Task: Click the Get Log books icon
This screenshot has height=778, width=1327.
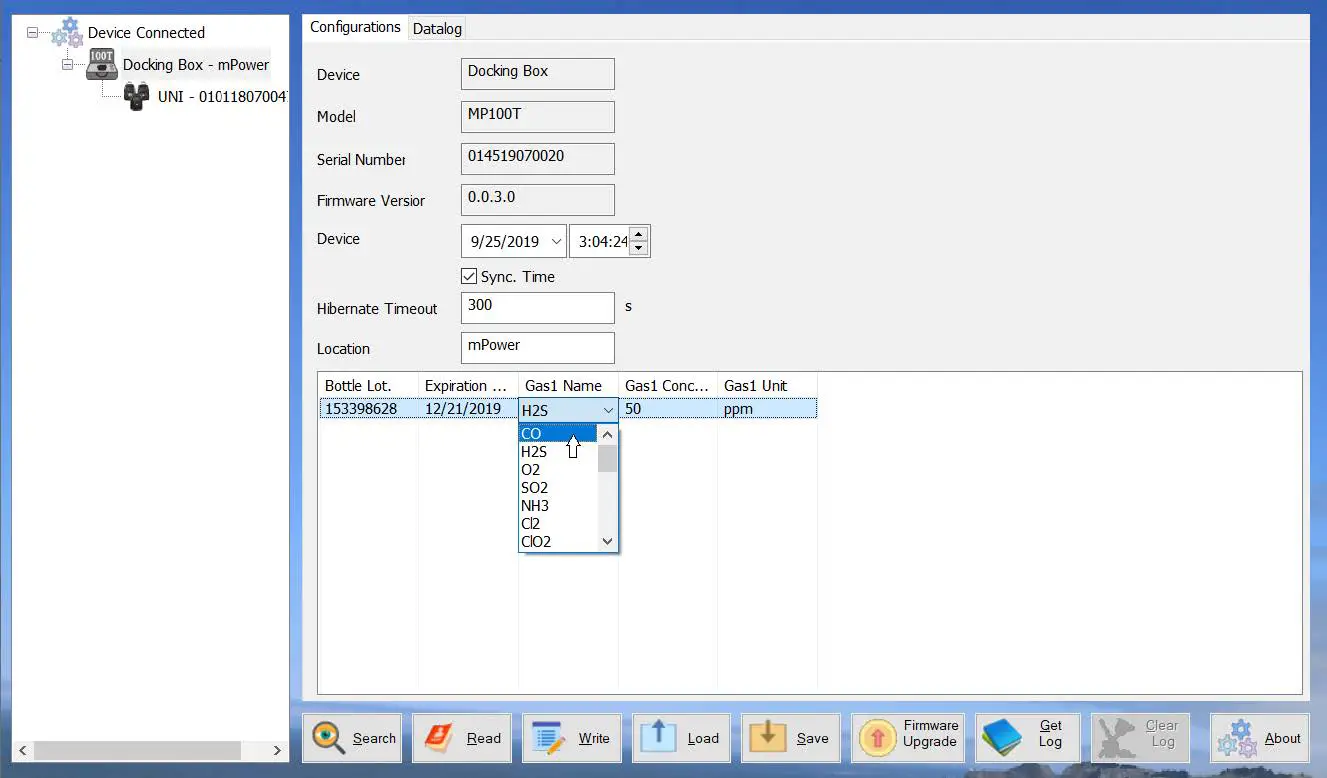Action: click(1001, 738)
